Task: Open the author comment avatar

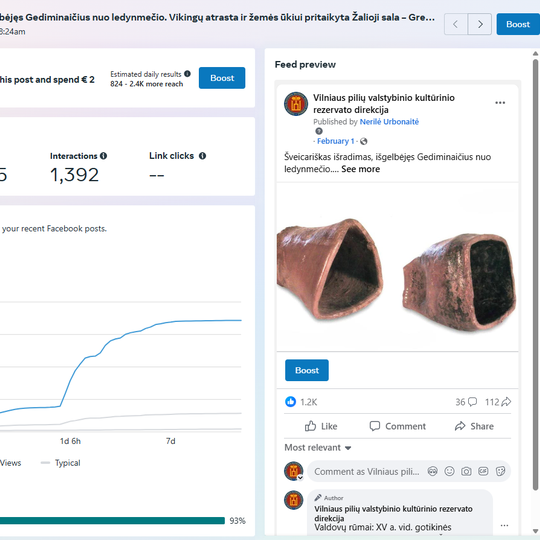Action: 294,500
